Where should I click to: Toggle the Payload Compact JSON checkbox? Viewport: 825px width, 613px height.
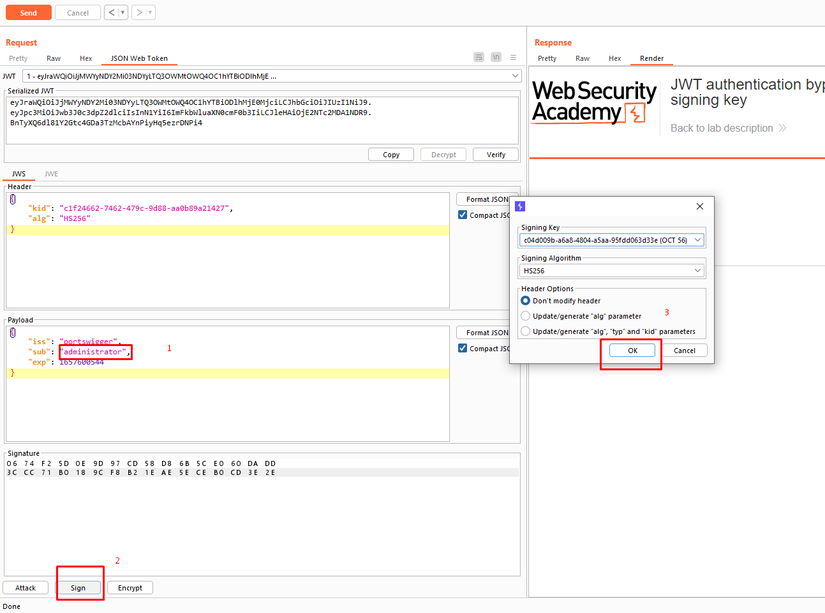pyautogui.click(x=462, y=348)
